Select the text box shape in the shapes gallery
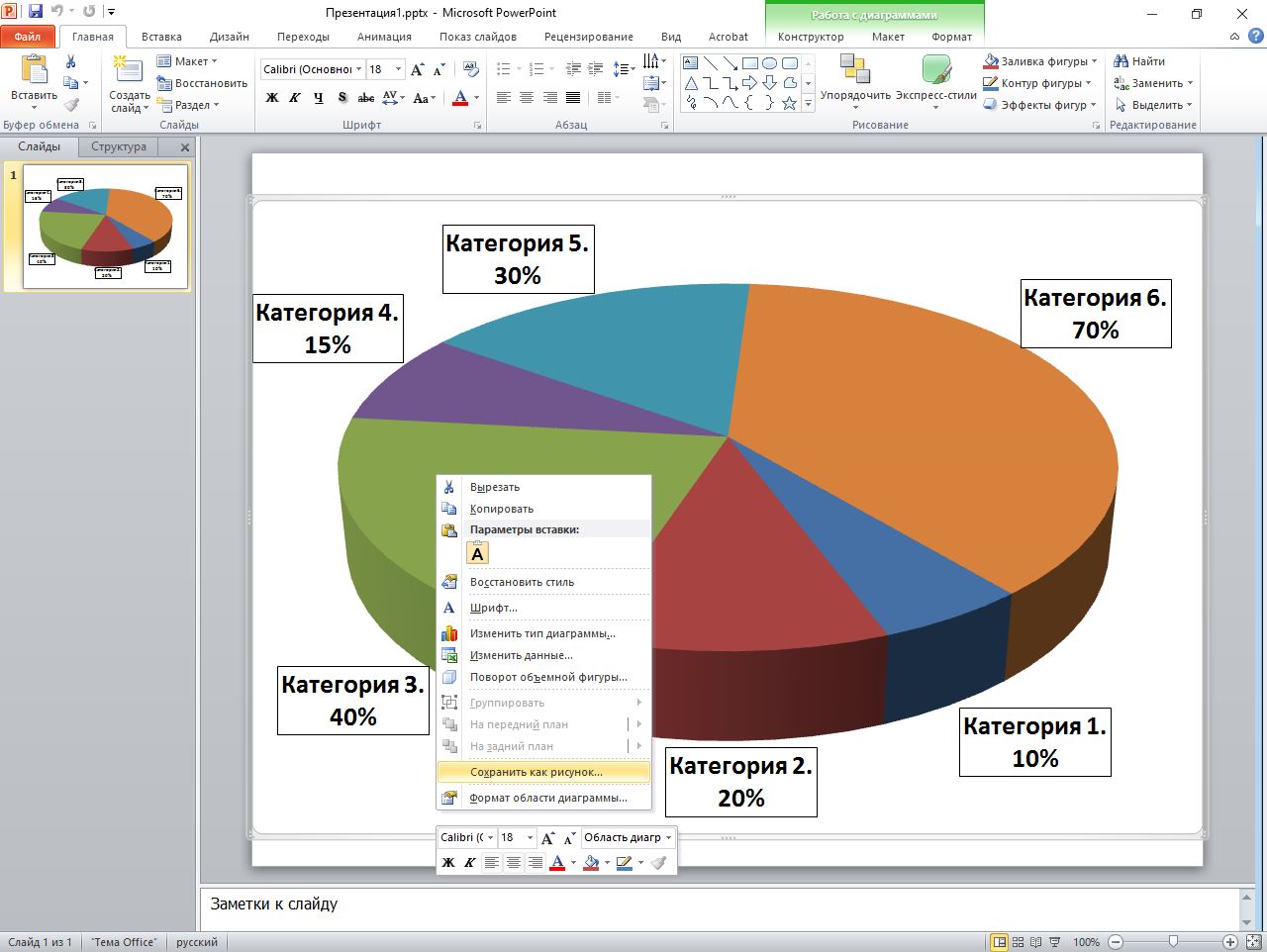 coord(692,63)
